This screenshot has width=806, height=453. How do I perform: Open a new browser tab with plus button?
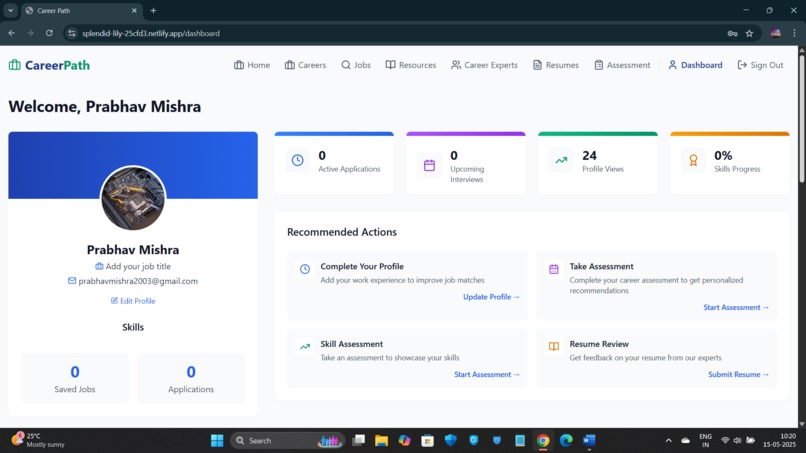click(153, 10)
